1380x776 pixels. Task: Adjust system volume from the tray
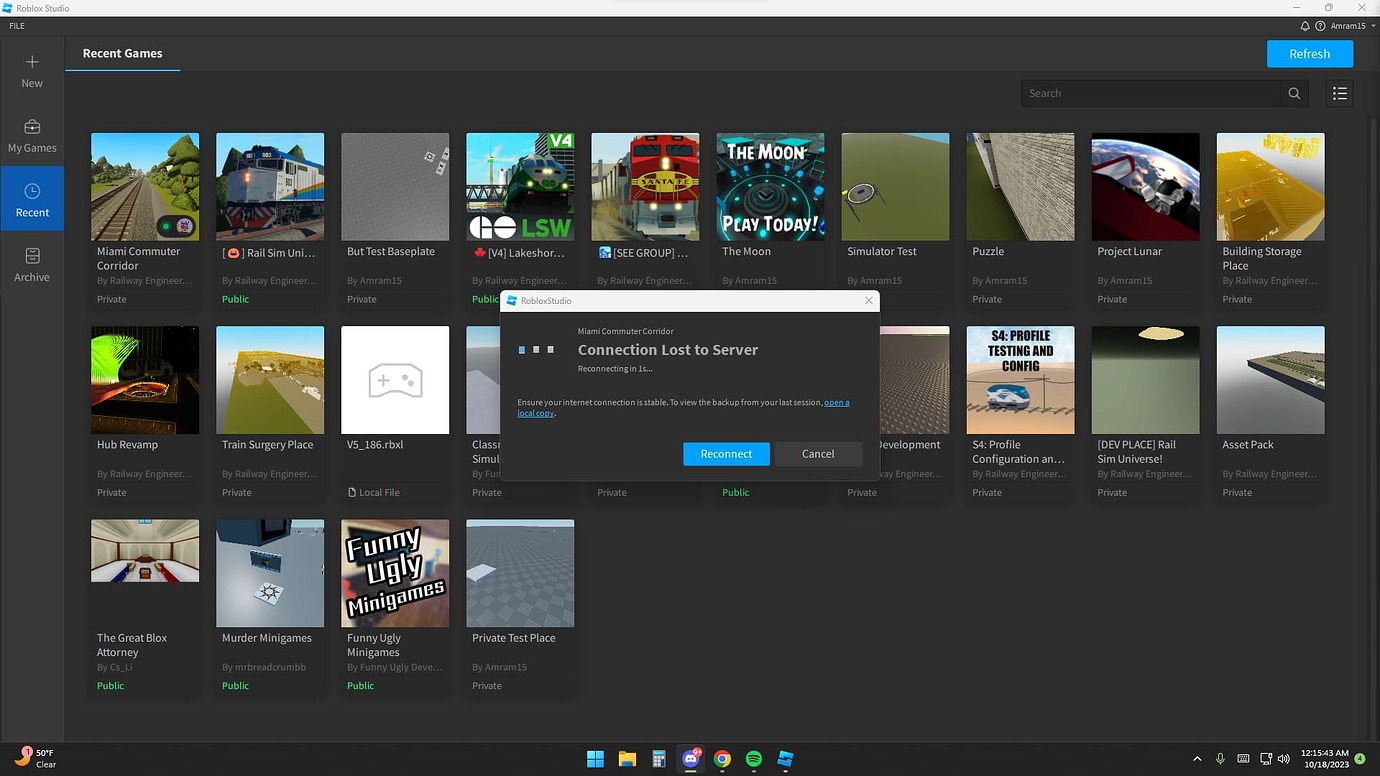coord(1283,759)
